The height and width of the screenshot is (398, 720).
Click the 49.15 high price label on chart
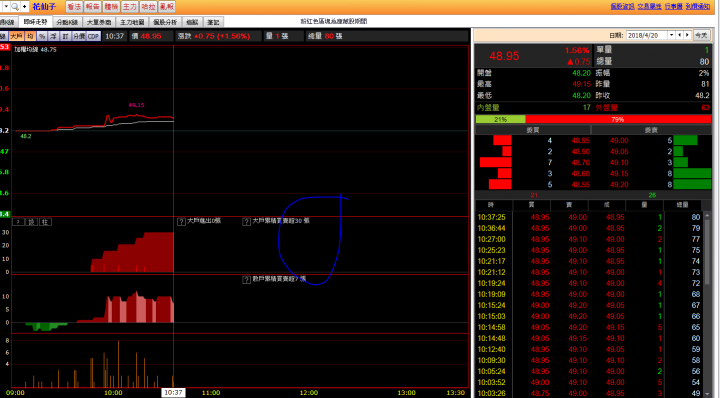[136, 105]
